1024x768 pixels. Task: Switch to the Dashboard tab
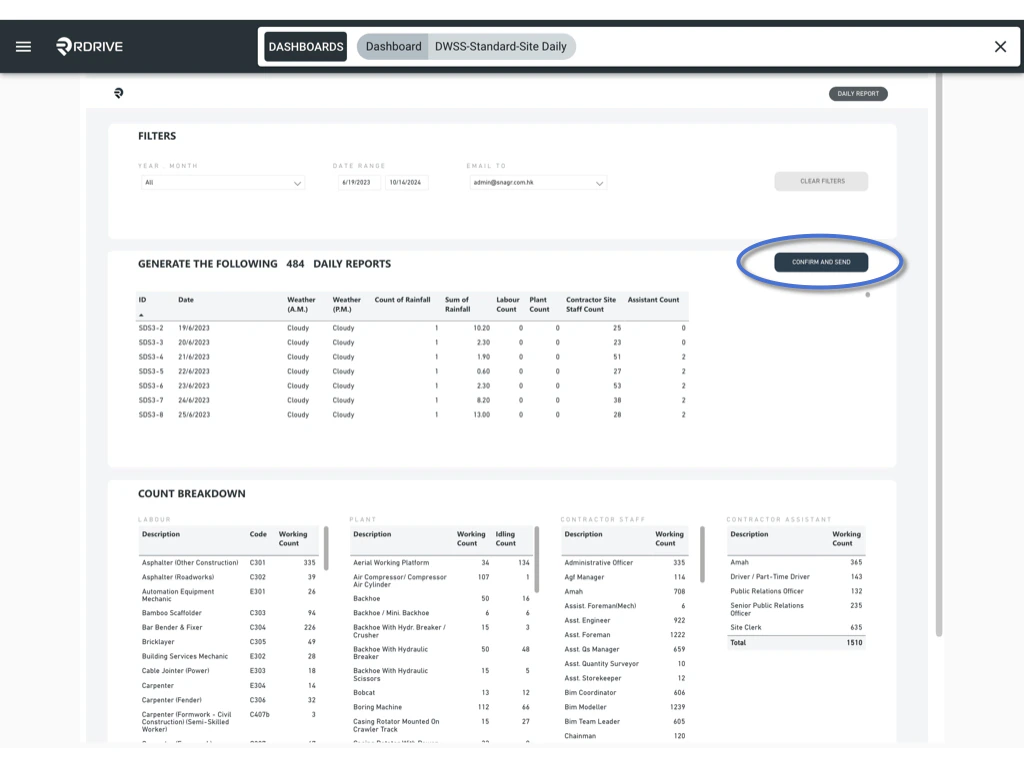[x=392, y=46]
